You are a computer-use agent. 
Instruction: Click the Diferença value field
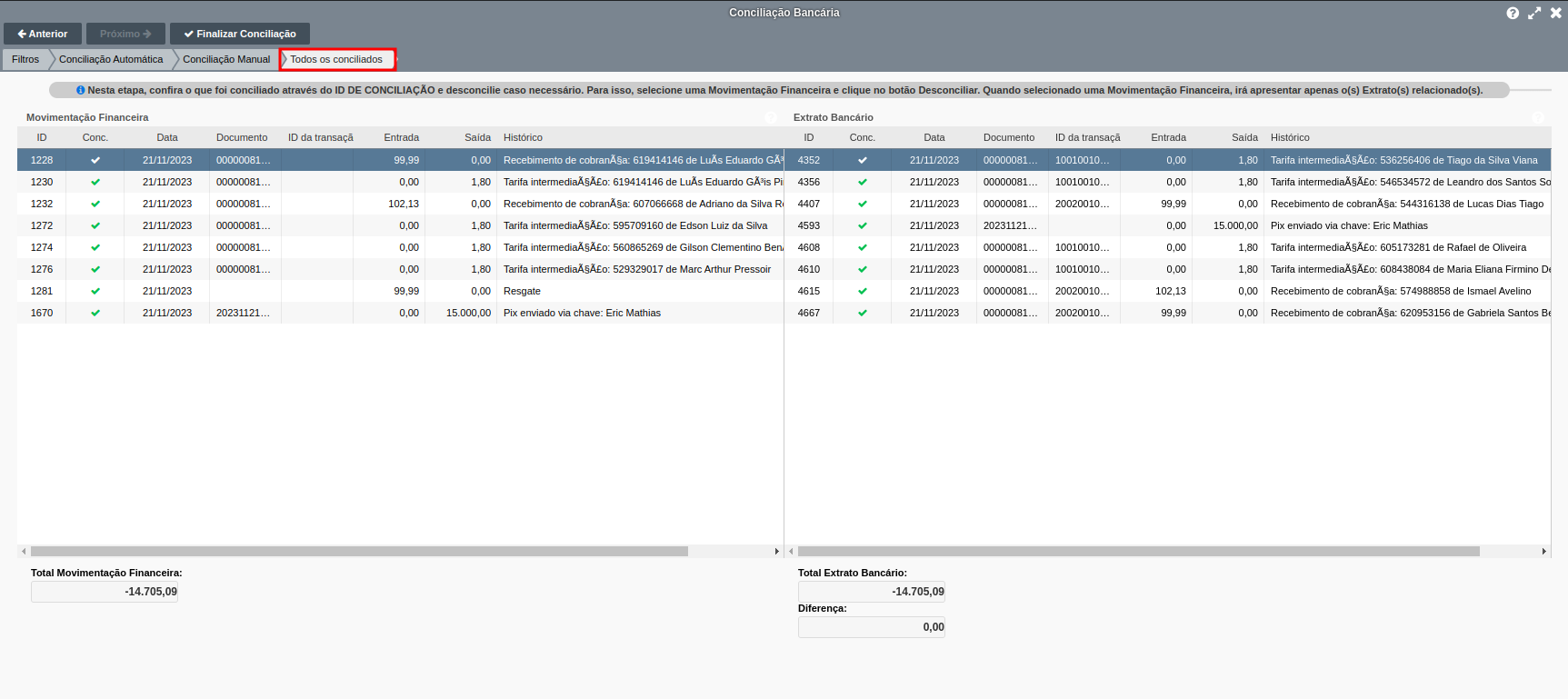pyautogui.click(x=872, y=627)
